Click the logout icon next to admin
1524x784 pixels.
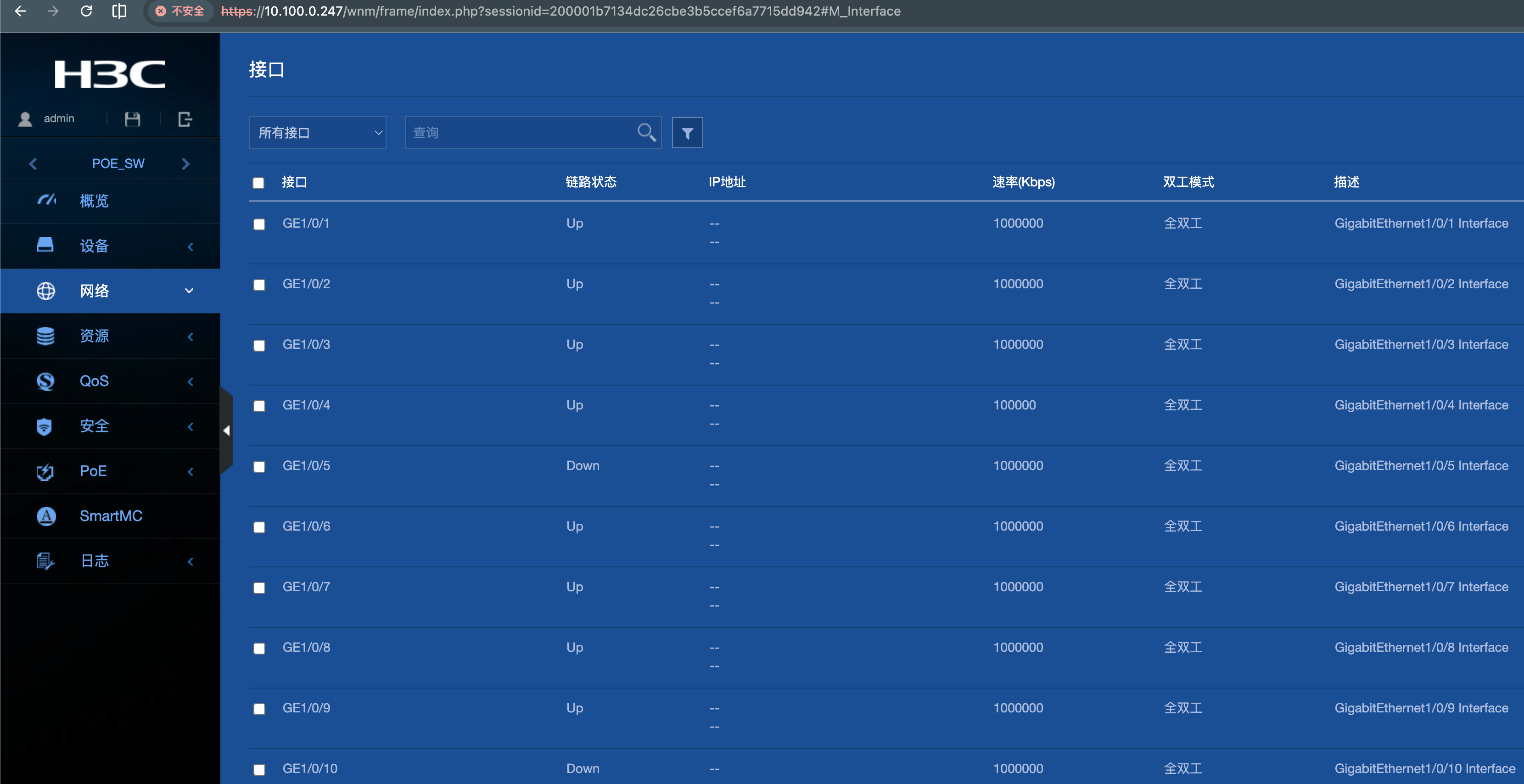click(185, 119)
